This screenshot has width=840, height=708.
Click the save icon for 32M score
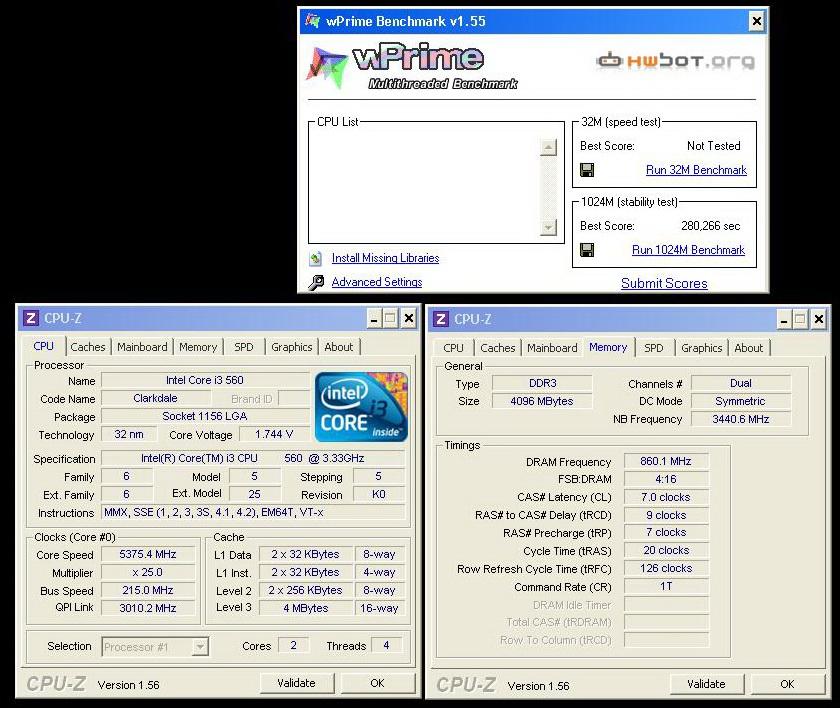click(x=587, y=170)
